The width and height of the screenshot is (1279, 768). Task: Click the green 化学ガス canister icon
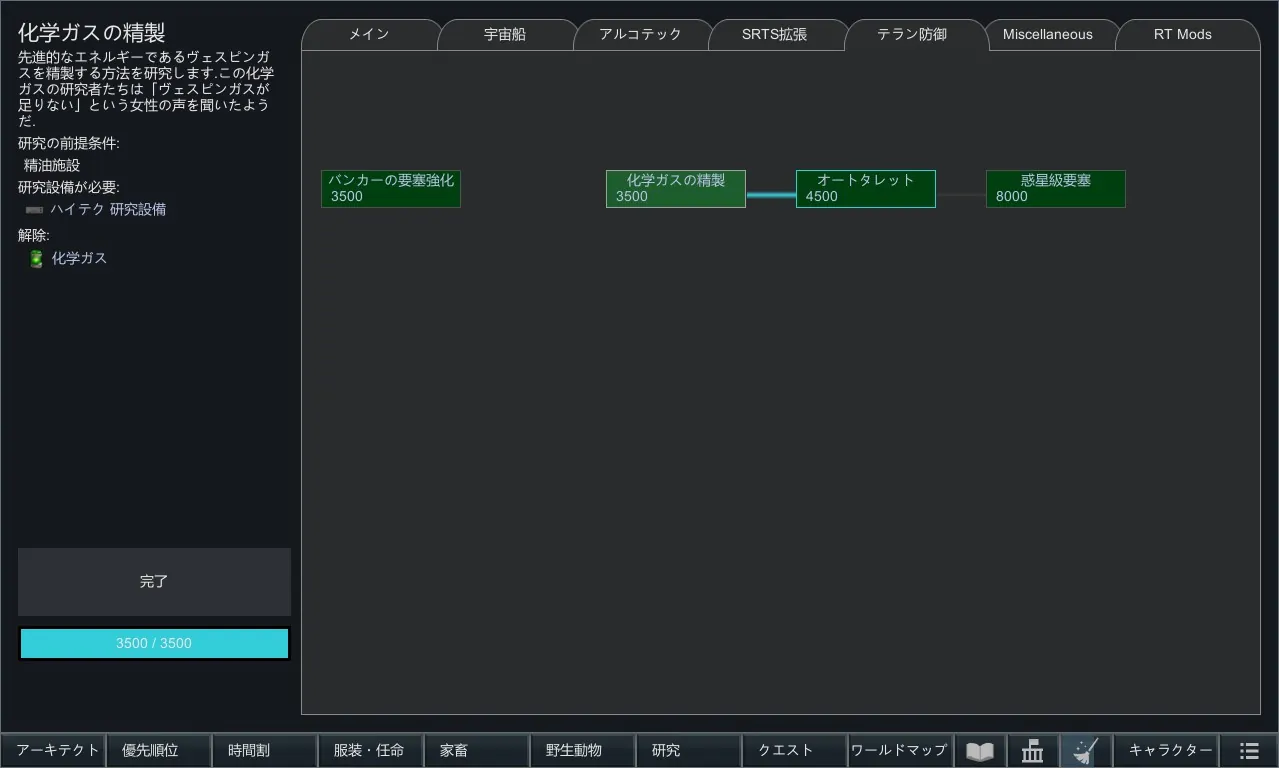36,259
